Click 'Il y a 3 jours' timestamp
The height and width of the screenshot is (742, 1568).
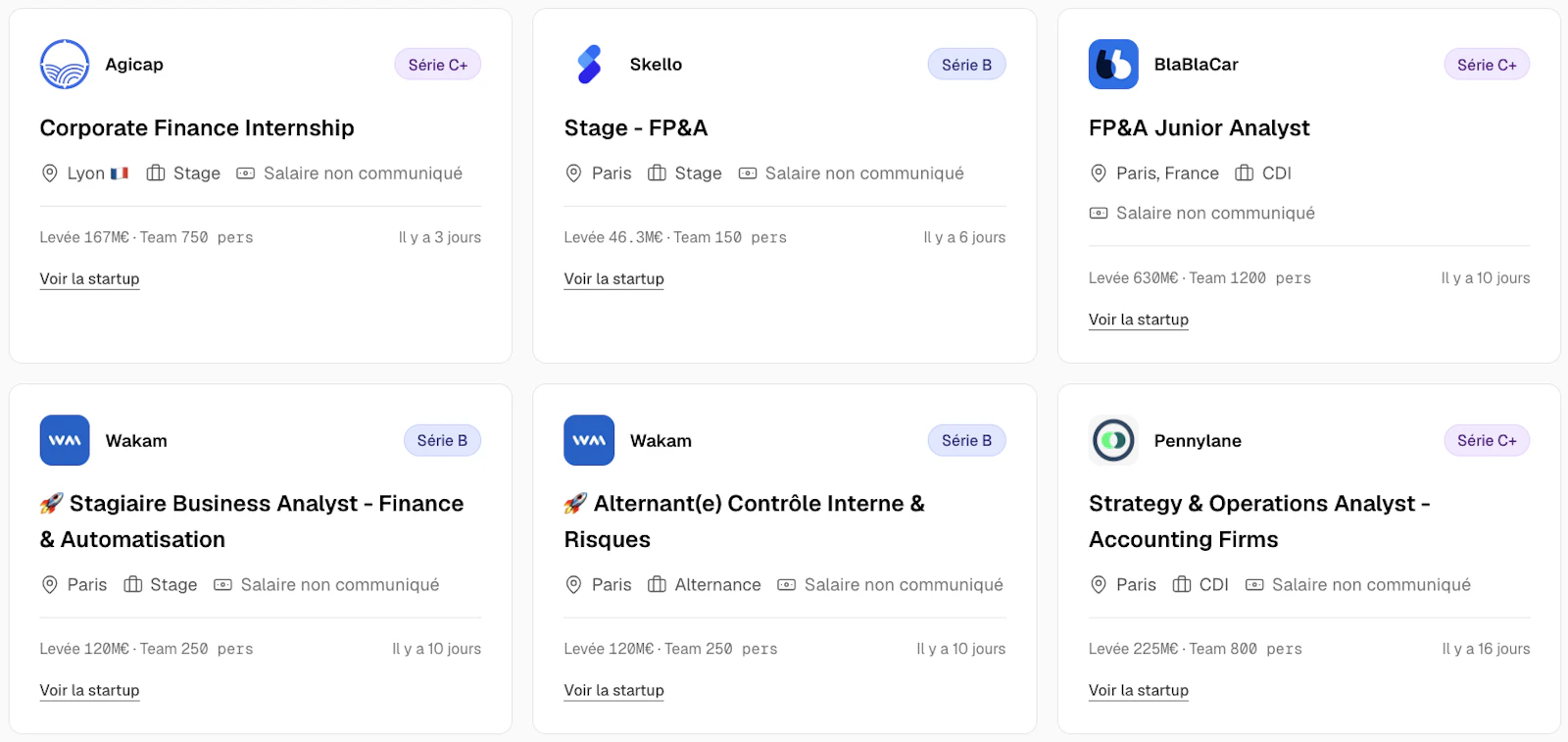(x=440, y=237)
